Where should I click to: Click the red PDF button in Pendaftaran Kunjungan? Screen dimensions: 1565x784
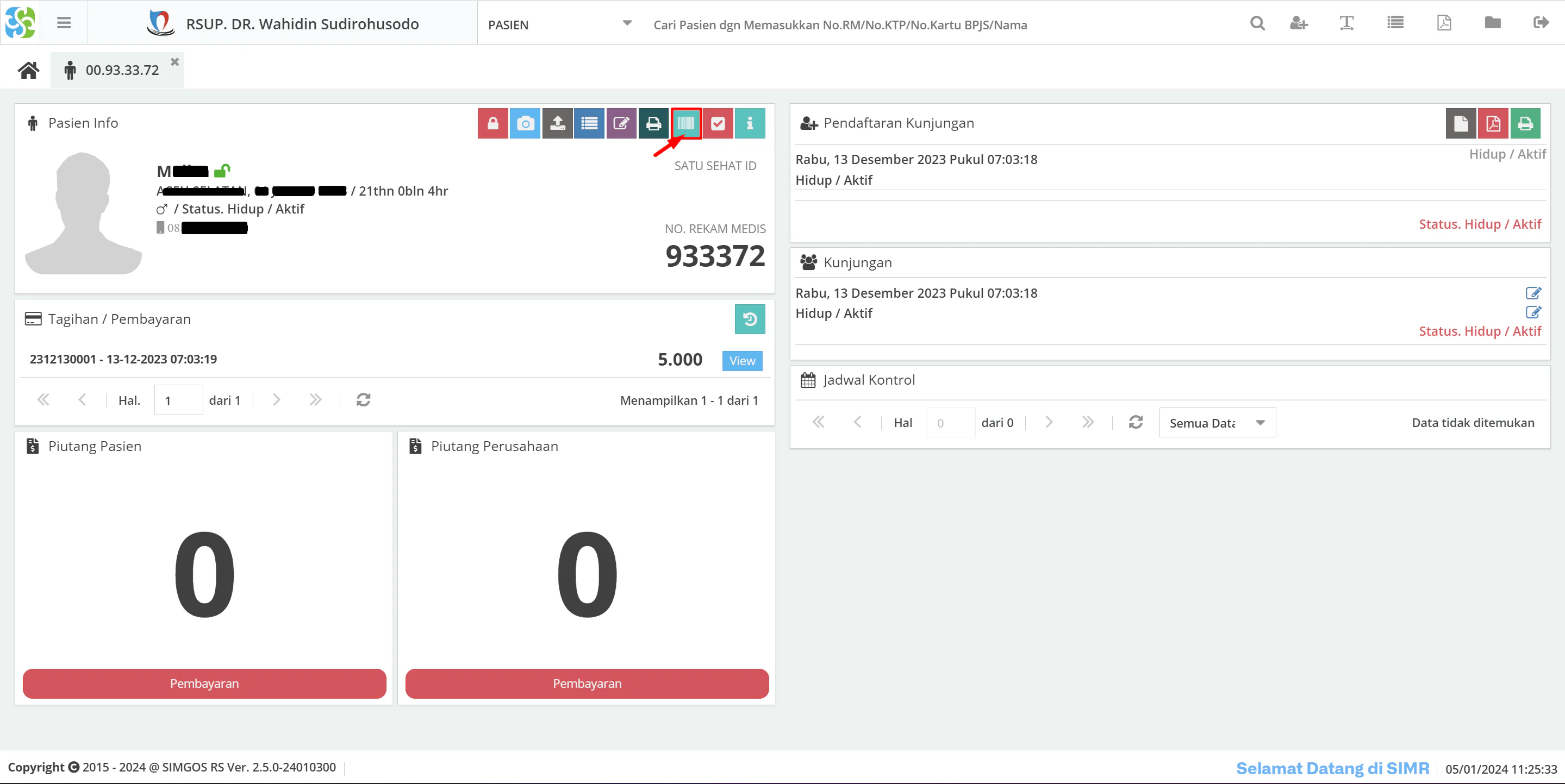point(1493,123)
